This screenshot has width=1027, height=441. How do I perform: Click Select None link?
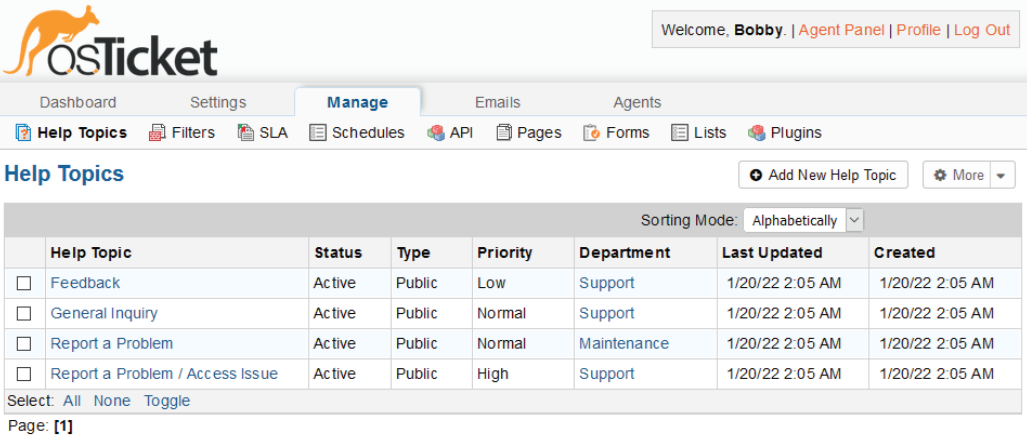click(112, 401)
